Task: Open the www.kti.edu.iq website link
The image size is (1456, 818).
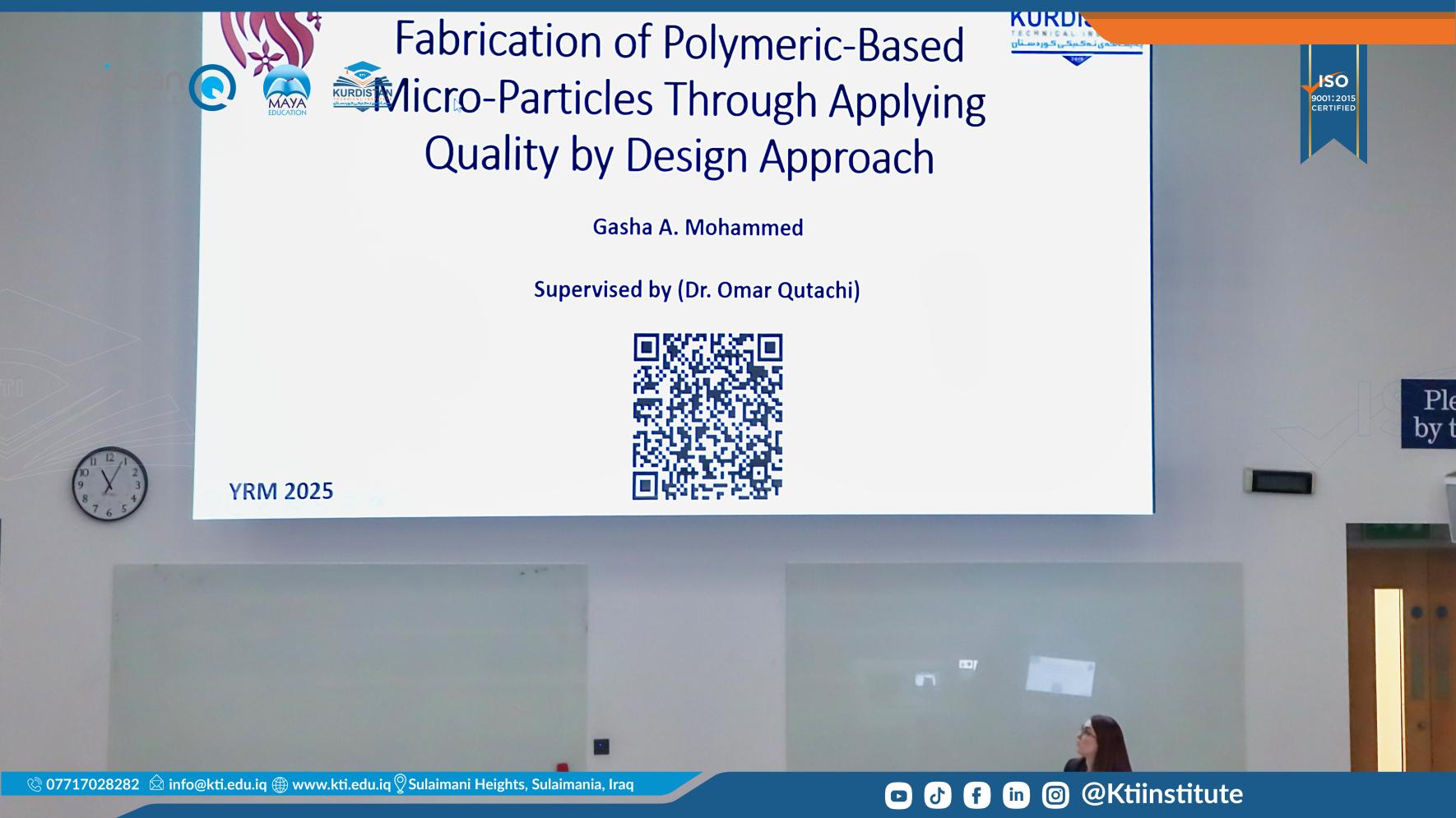Action: click(341, 784)
